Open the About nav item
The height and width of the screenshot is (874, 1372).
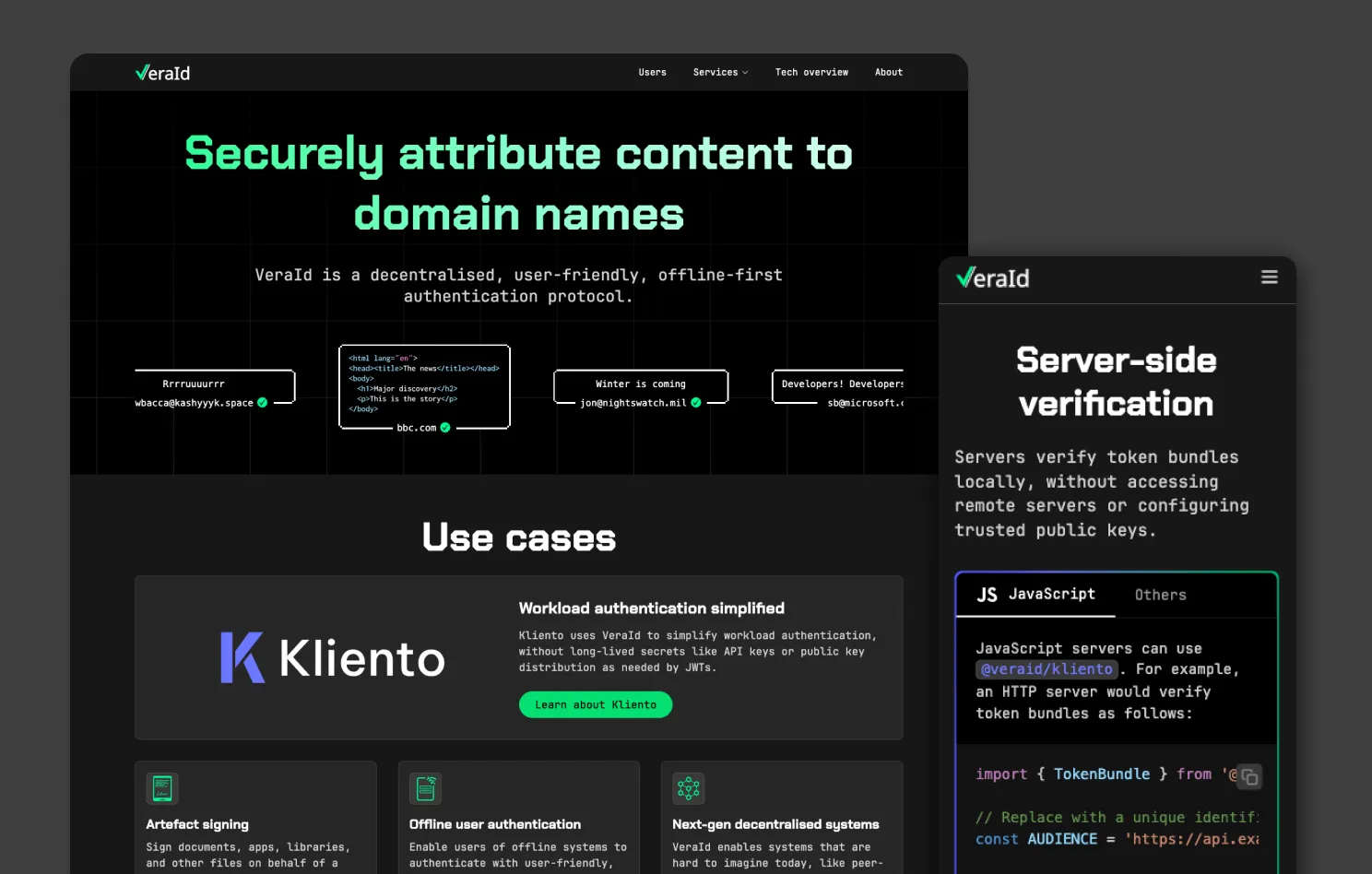[889, 72]
